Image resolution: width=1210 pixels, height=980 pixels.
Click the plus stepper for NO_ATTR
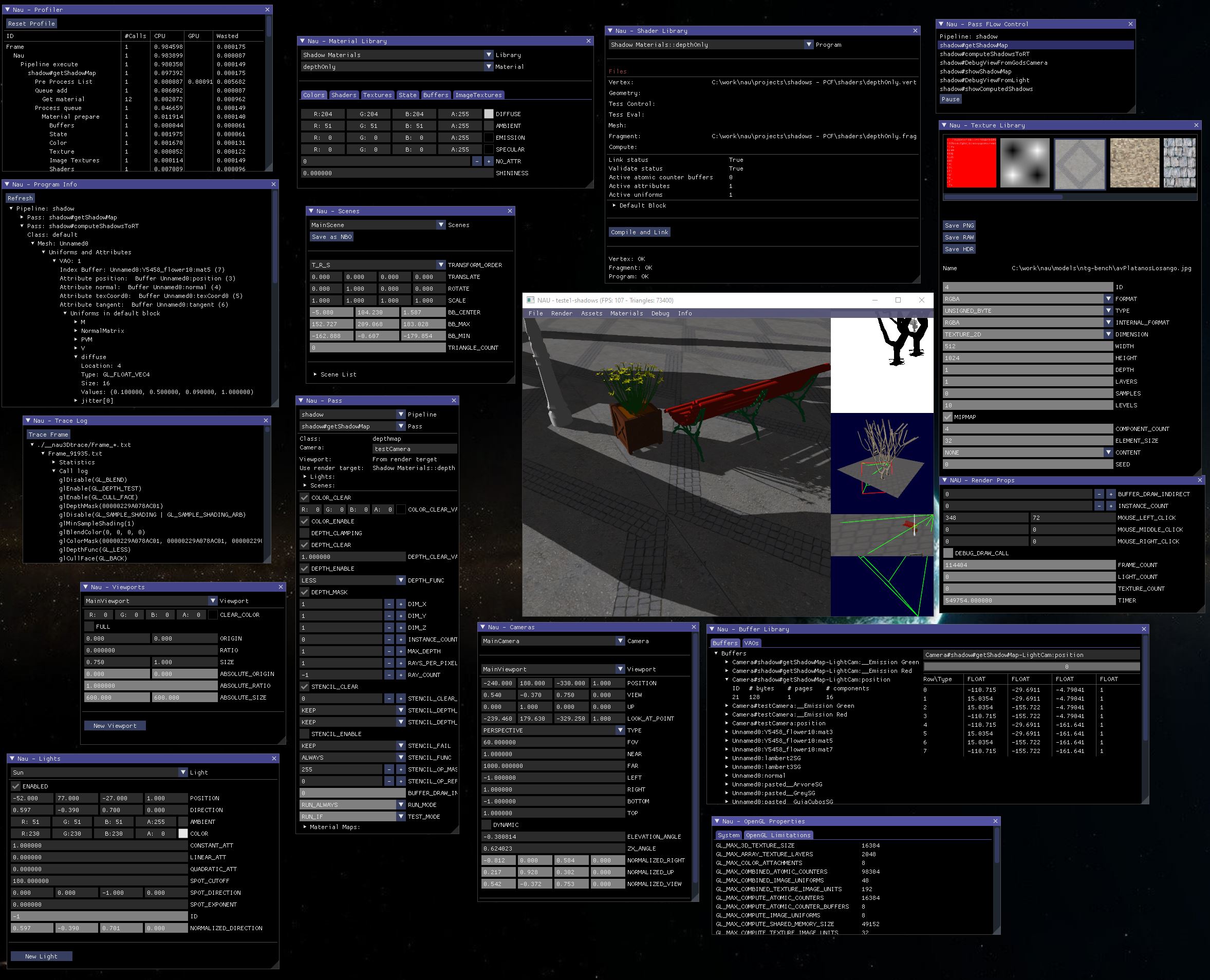tap(489, 161)
